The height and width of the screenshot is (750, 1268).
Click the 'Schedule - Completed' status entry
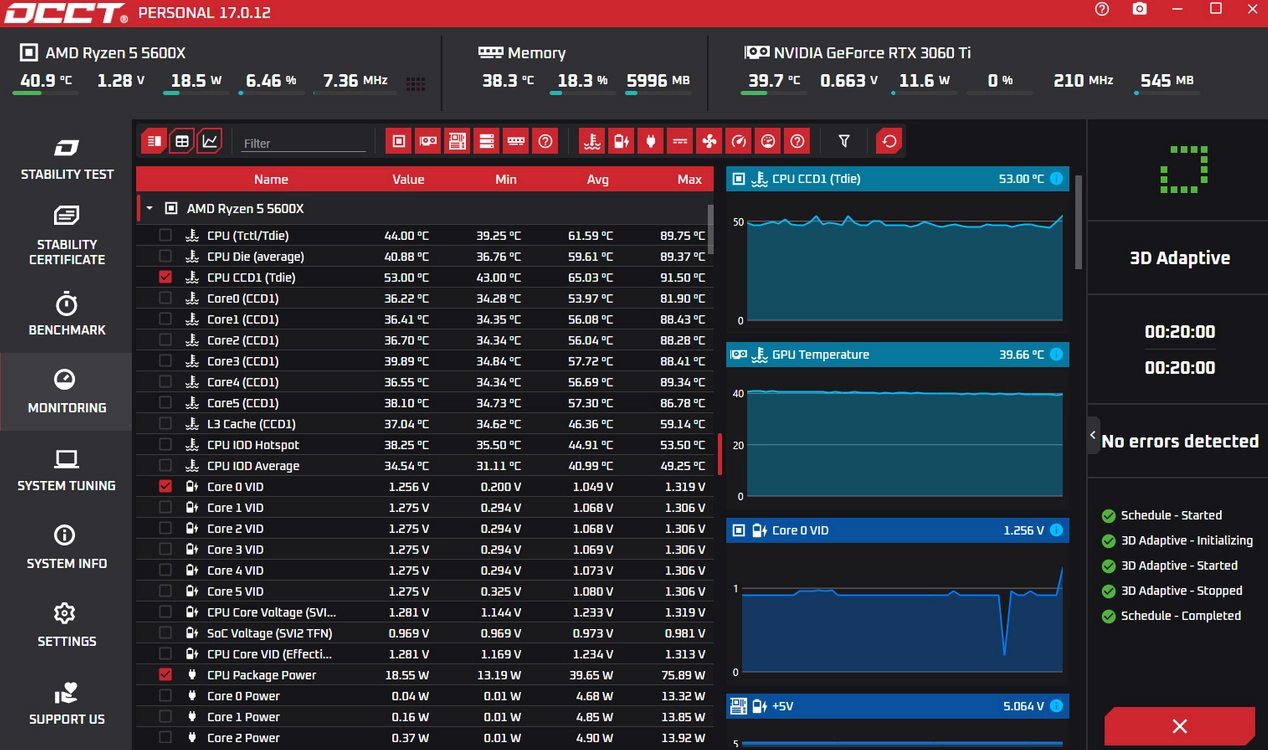(1181, 616)
